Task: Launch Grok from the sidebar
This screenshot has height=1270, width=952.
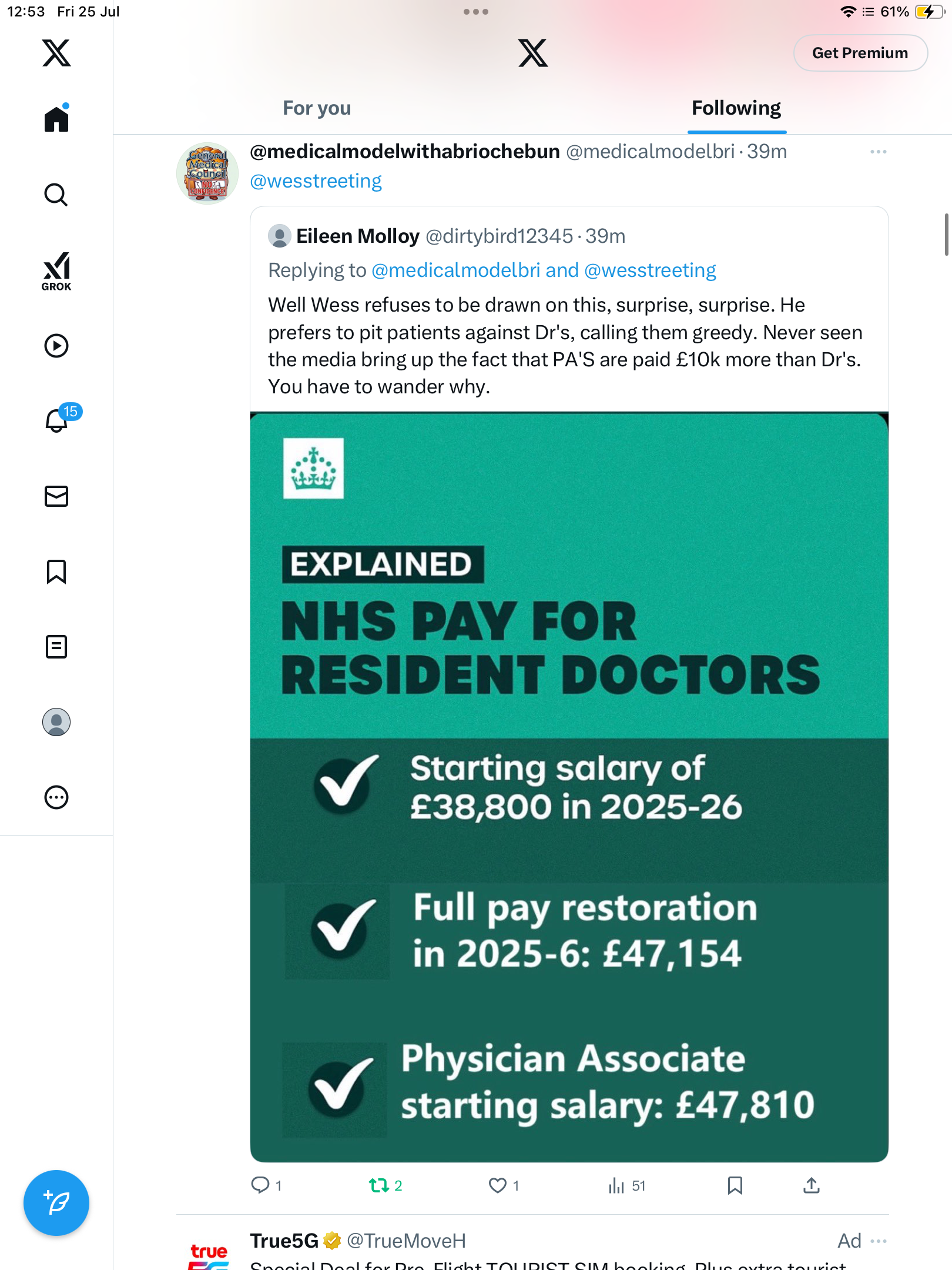Action: click(56, 272)
